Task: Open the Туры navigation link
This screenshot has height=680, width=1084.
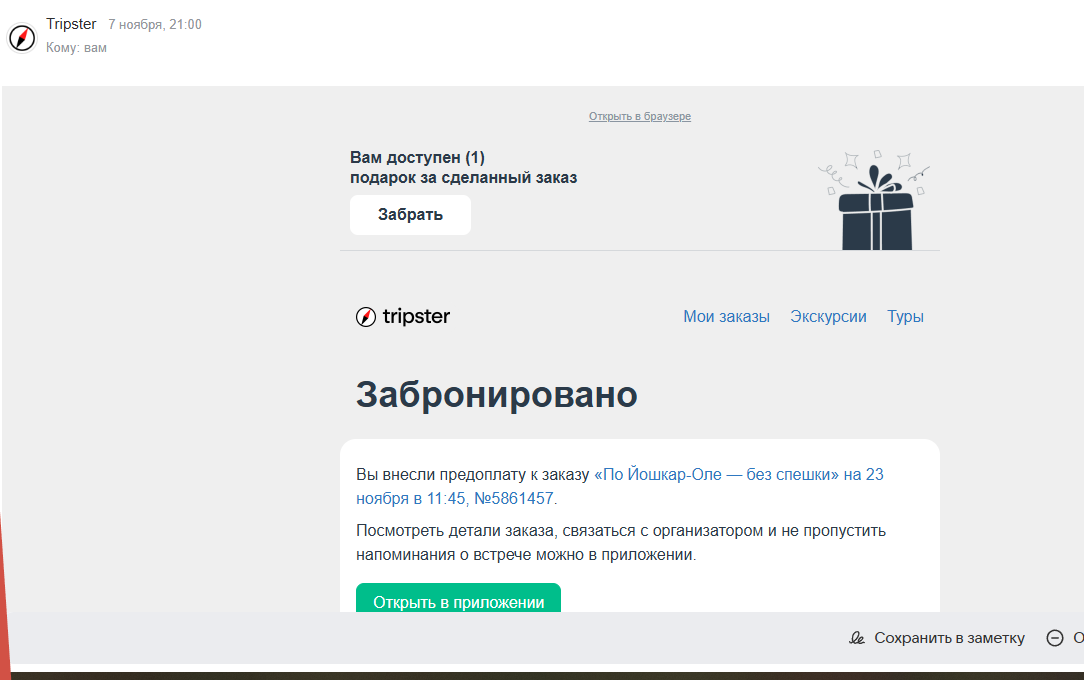Action: click(x=905, y=317)
